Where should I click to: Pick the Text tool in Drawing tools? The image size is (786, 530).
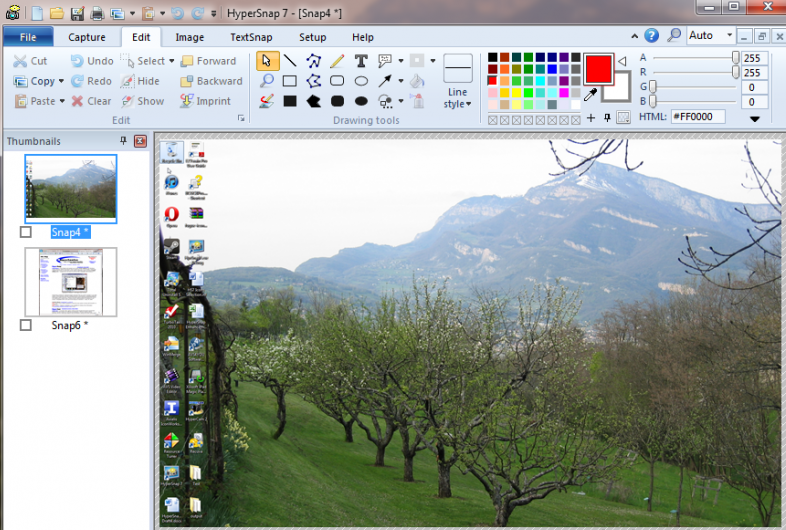click(361, 61)
